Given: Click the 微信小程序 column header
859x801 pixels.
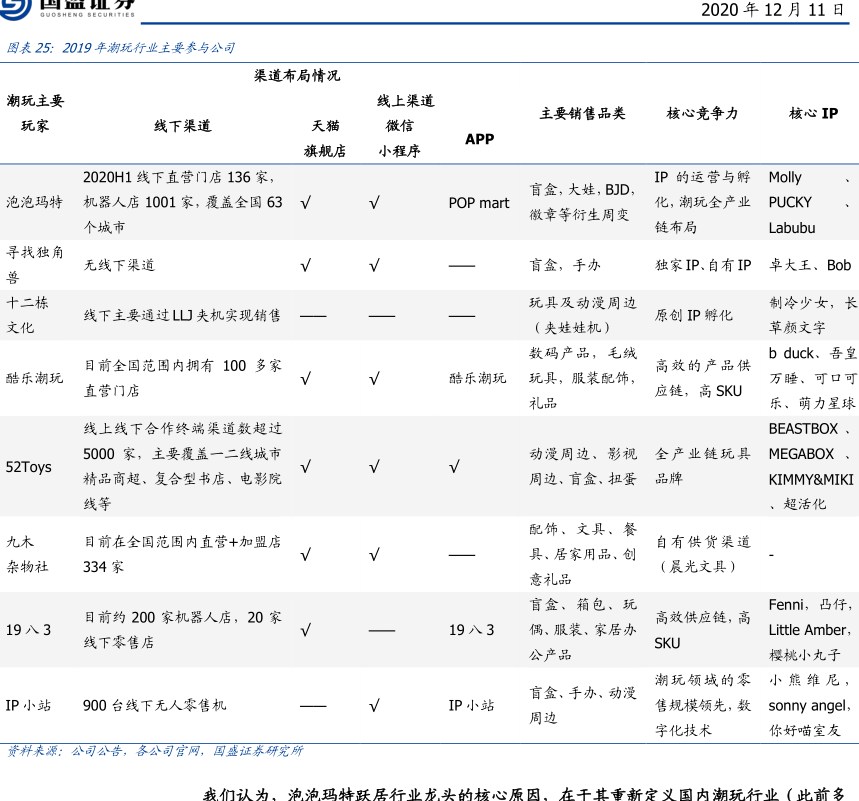Looking at the screenshot, I should [x=399, y=139].
